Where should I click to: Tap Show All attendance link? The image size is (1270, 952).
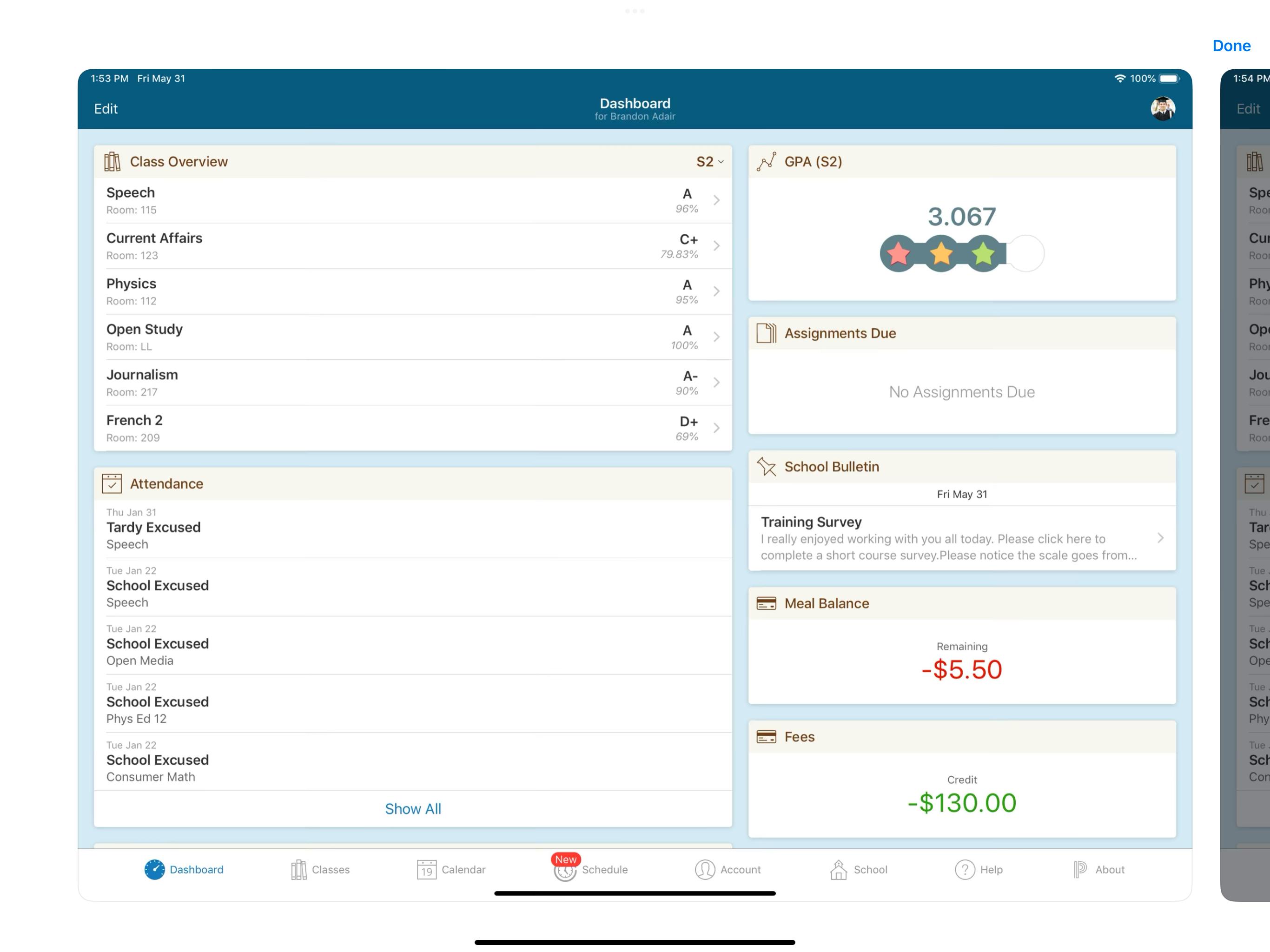[x=413, y=808]
